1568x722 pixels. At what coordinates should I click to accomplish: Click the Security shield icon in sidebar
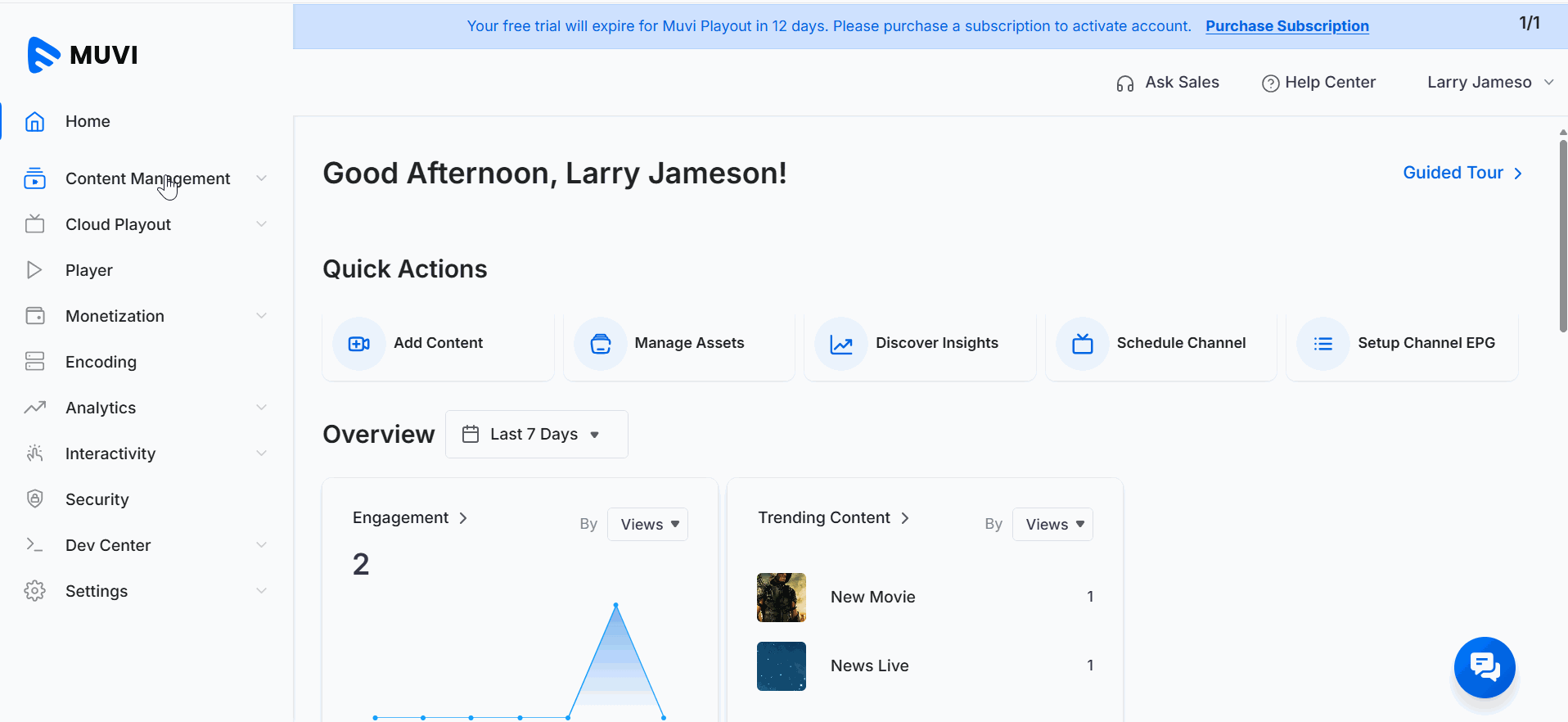(x=34, y=499)
